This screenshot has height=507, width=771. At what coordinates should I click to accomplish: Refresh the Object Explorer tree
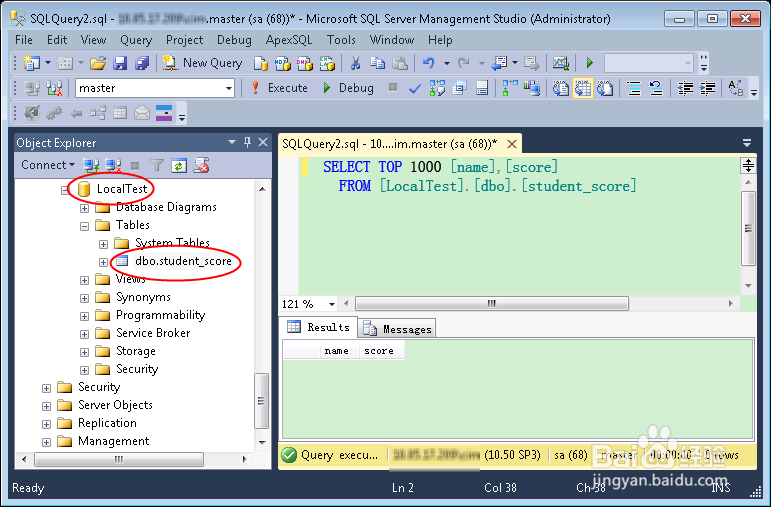click(x=178, y=165)
